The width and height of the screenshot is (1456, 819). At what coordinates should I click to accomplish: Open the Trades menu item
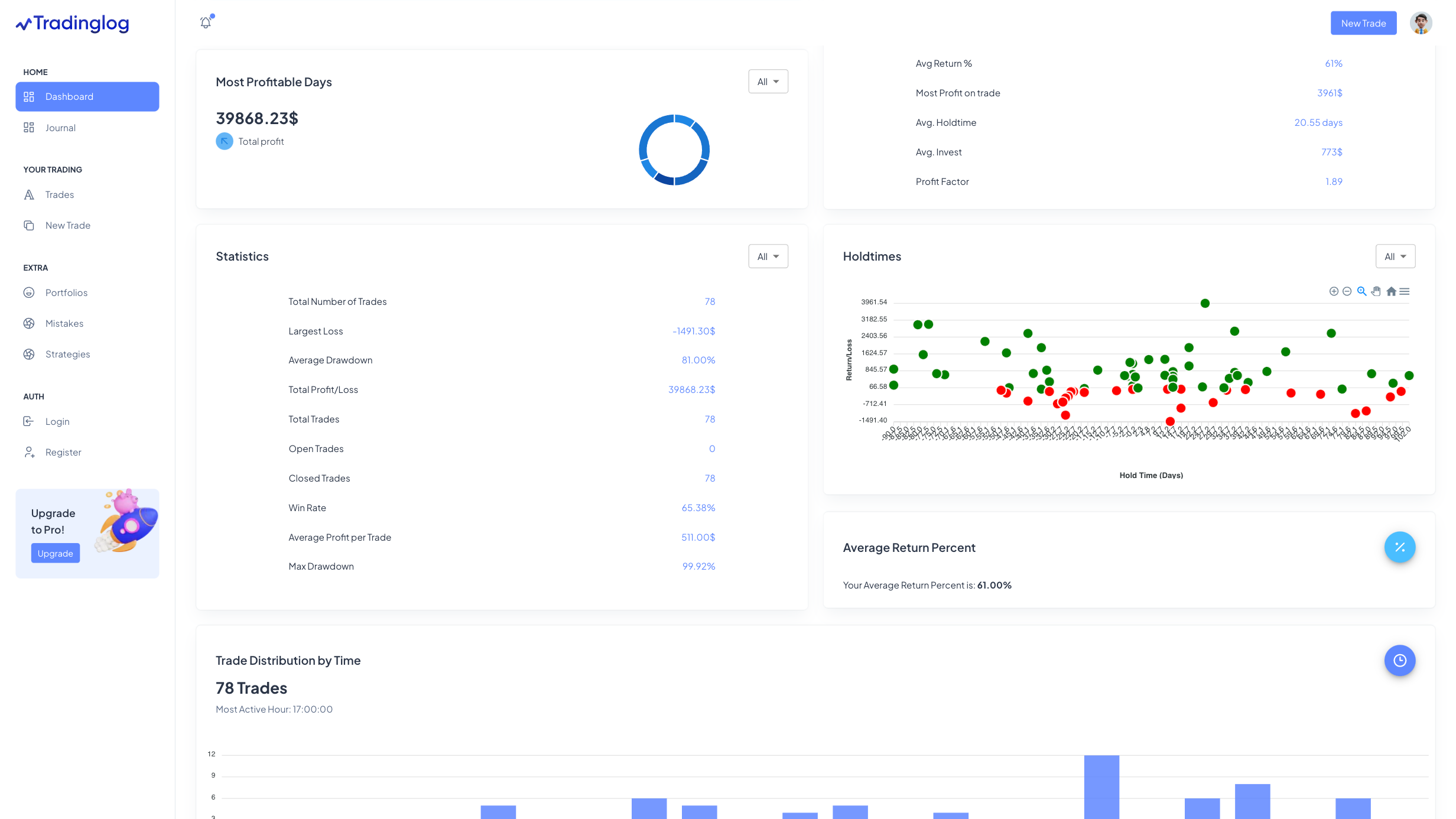click(x=87, y=194)
